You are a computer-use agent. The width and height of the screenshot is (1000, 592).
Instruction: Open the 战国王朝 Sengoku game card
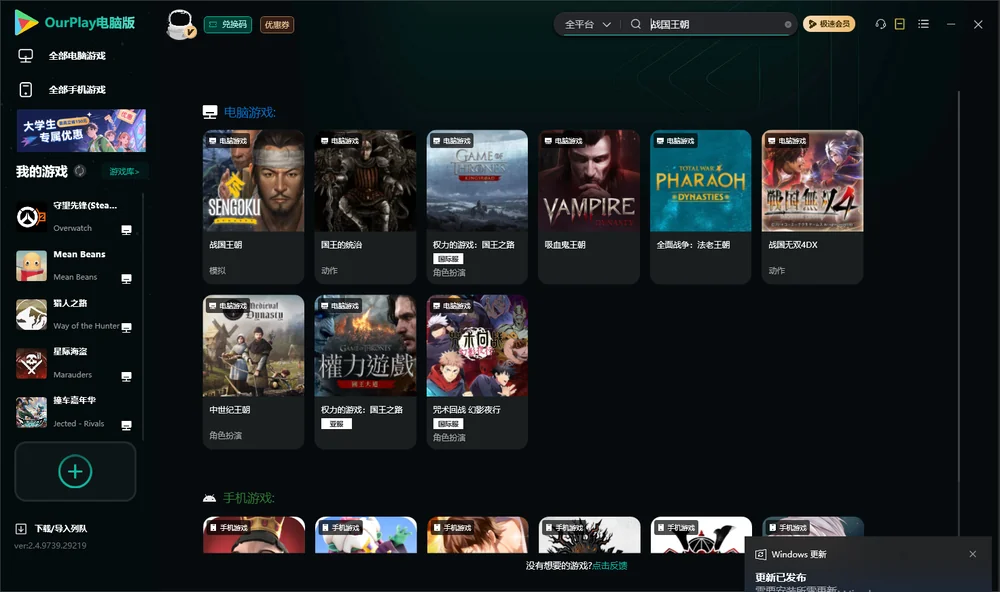click(253, 207)
